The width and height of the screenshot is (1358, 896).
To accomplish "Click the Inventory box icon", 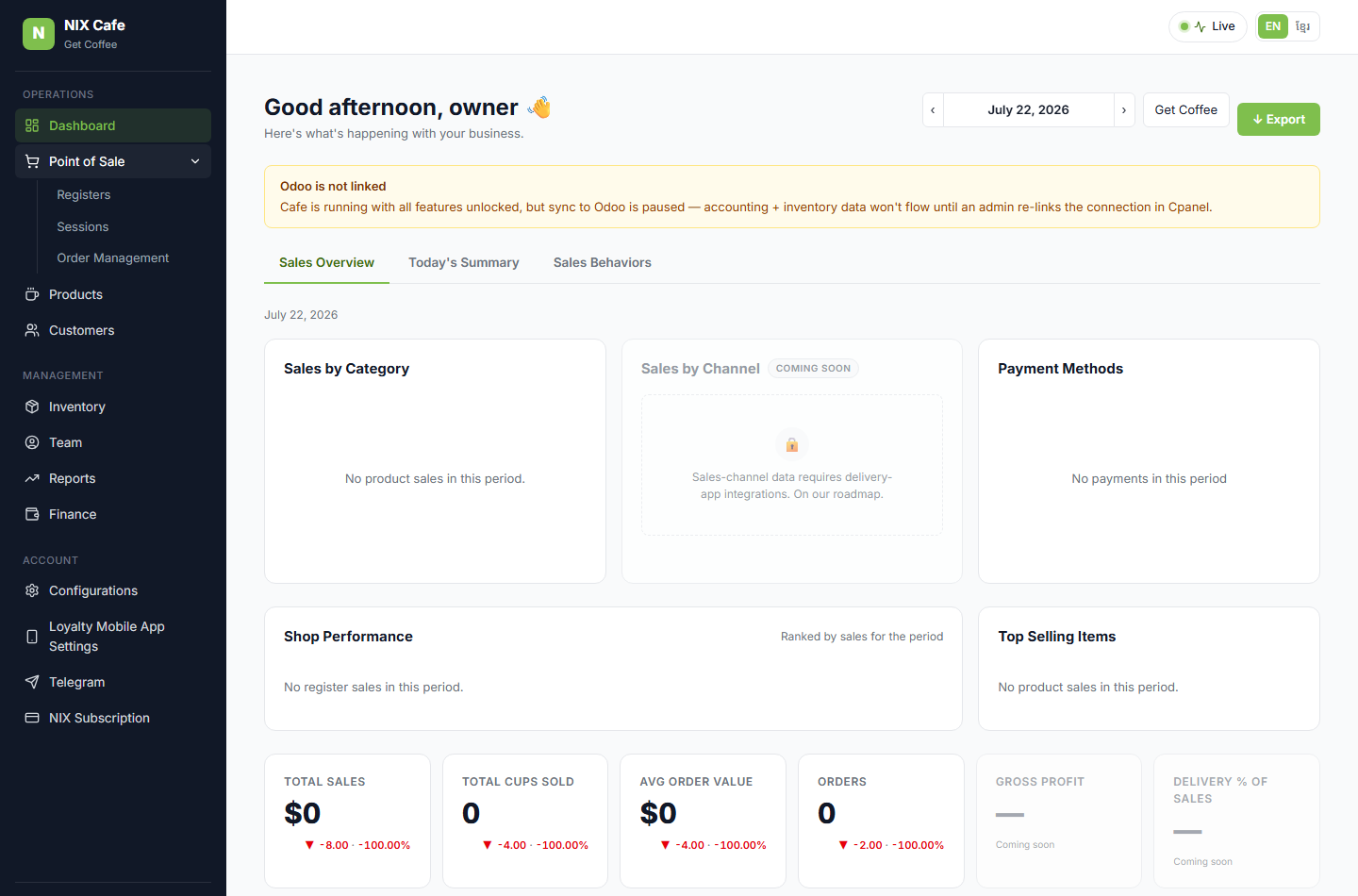I will click(32, 407).
